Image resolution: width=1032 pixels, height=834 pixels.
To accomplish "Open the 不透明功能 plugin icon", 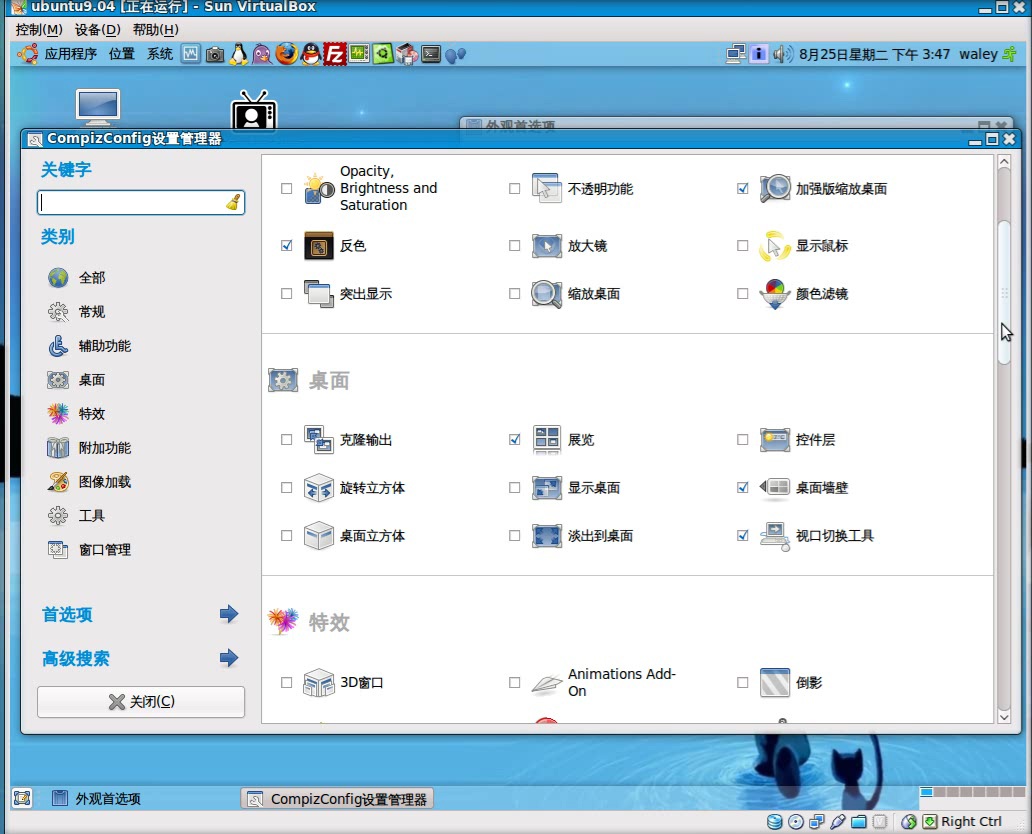I will click(x=547, y=189).
